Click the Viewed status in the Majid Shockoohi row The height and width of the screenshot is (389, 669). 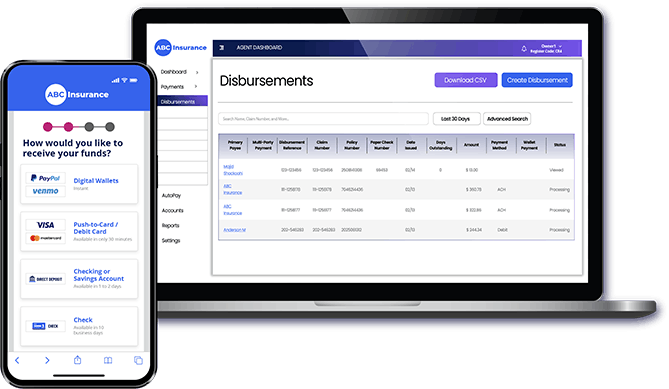(556, 170)
